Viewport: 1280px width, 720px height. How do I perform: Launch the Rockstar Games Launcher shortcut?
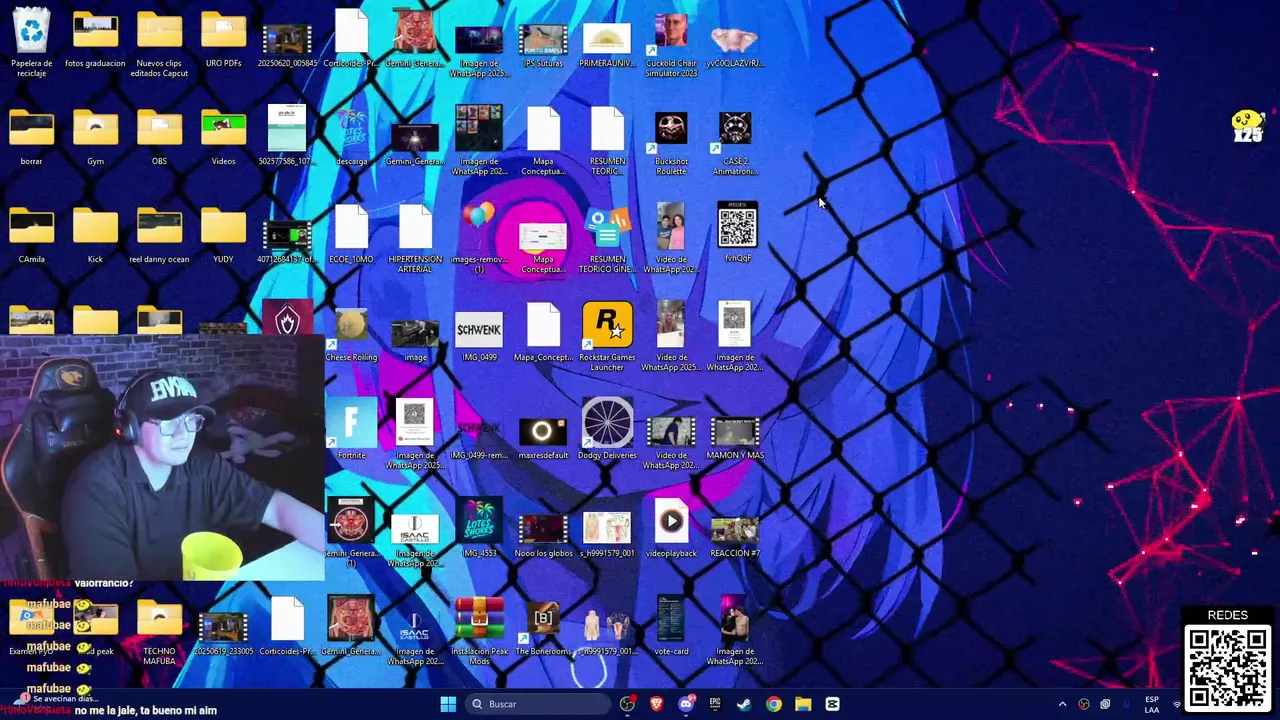[x=607, y=335]
